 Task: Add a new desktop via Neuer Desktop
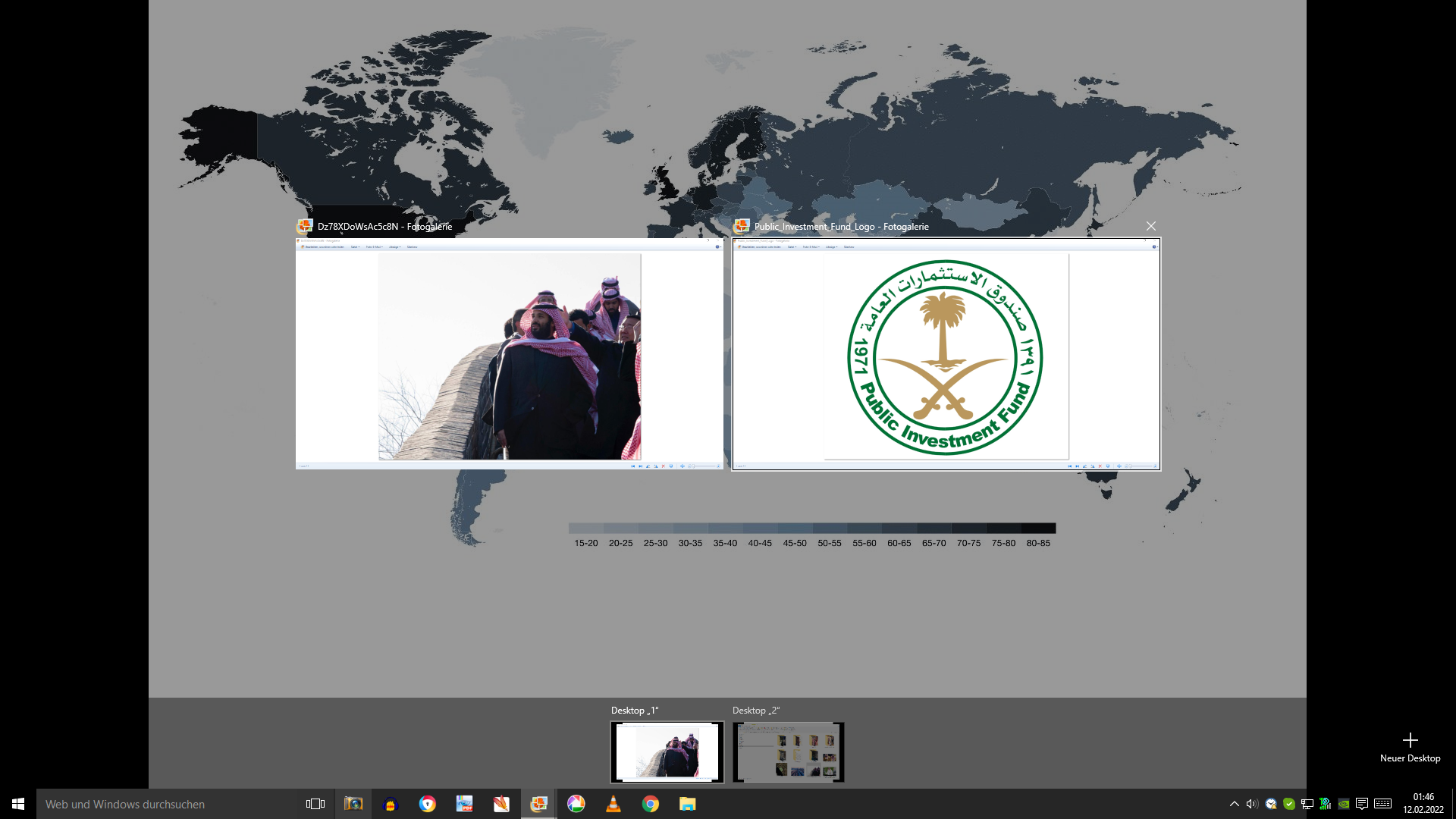(x=1410, y=747)
